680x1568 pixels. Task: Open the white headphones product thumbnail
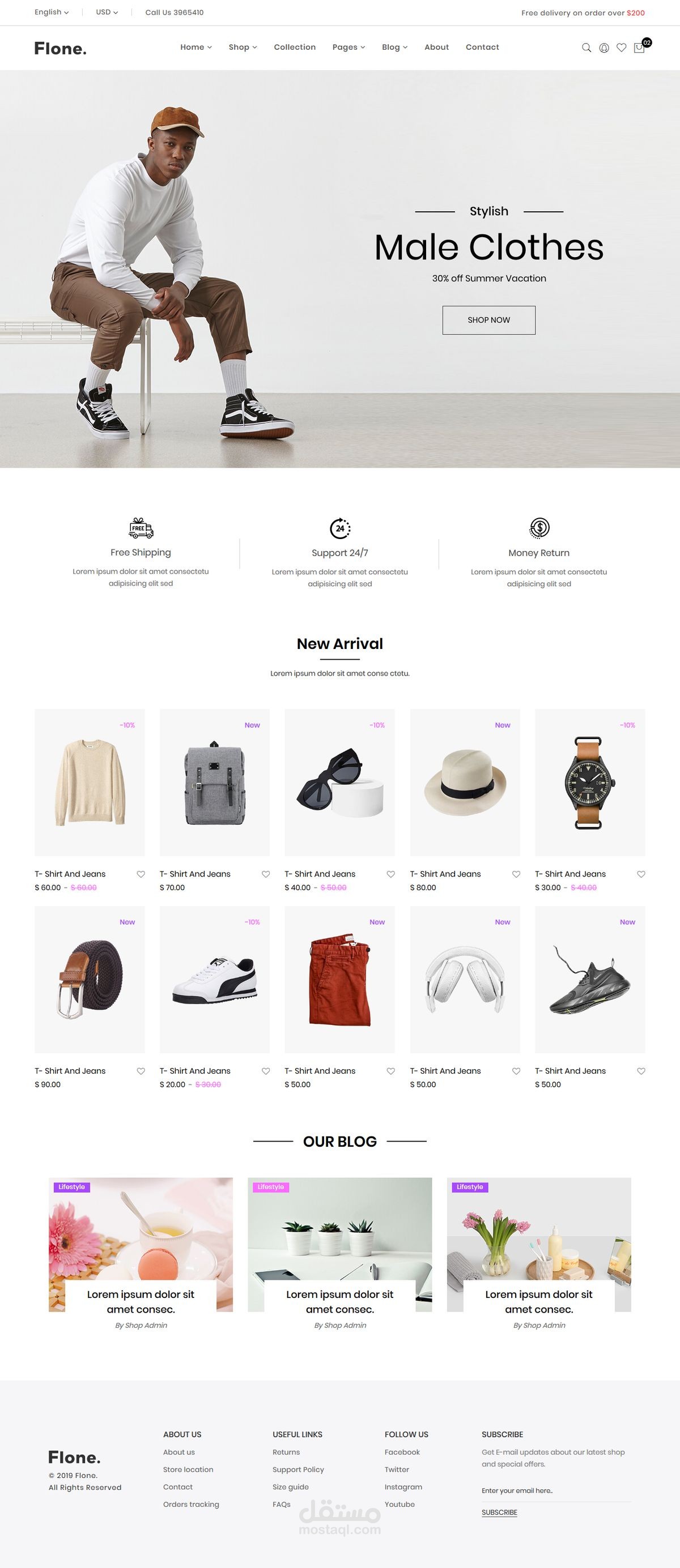pos(465,980)
